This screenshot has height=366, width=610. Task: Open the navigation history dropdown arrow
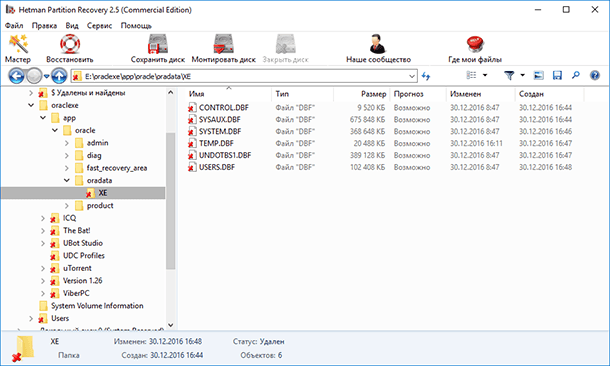(x=46, y=76)
